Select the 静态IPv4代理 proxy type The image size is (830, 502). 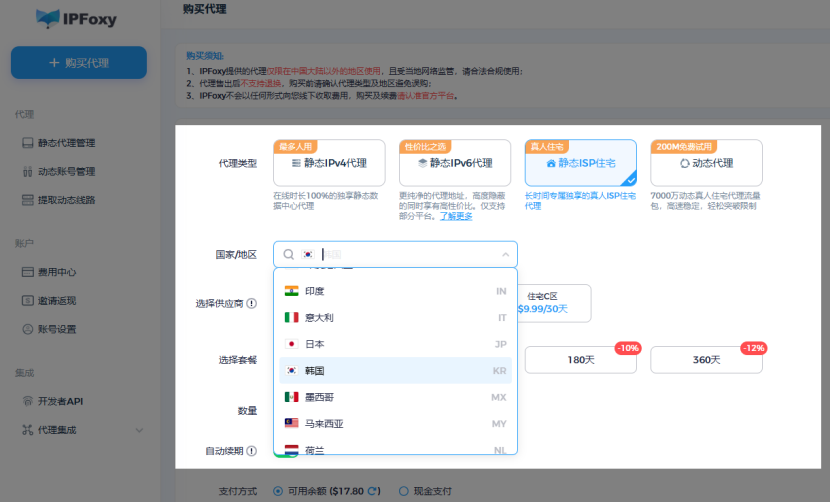pyautogui.click(x=329, y=163)
